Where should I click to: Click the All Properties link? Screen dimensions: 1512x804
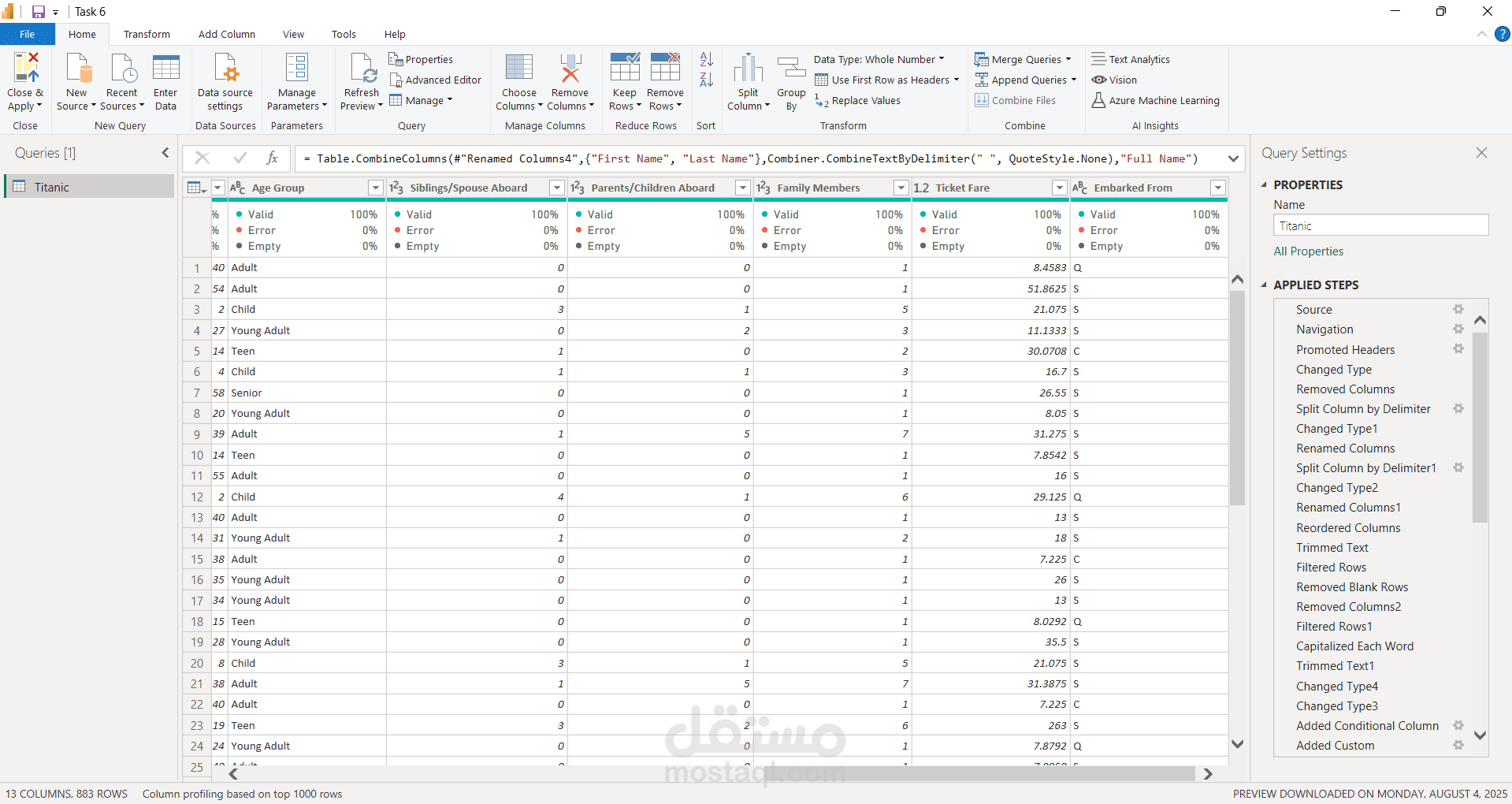pyautogui.click(x=1308, y=251)
